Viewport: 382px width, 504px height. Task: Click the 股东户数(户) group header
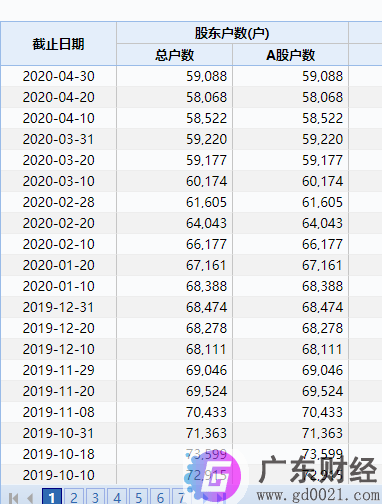coord(232,33)
